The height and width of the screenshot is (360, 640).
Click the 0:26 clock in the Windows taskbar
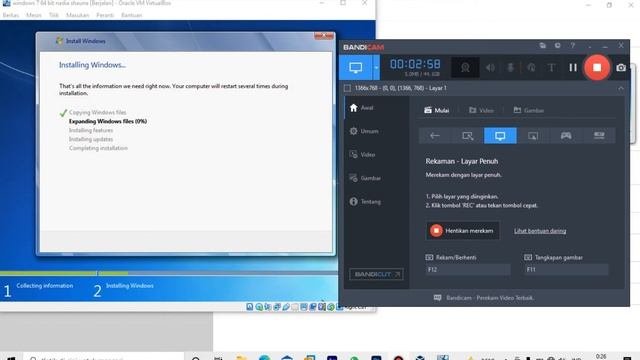pyautogui.click(x=601, y=356)
